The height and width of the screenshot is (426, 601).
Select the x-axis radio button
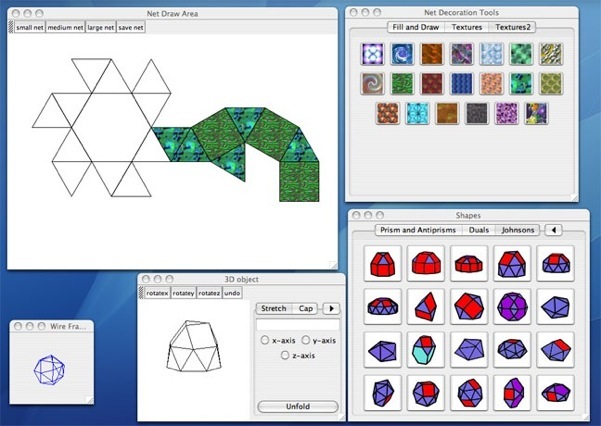pos(264,340)
